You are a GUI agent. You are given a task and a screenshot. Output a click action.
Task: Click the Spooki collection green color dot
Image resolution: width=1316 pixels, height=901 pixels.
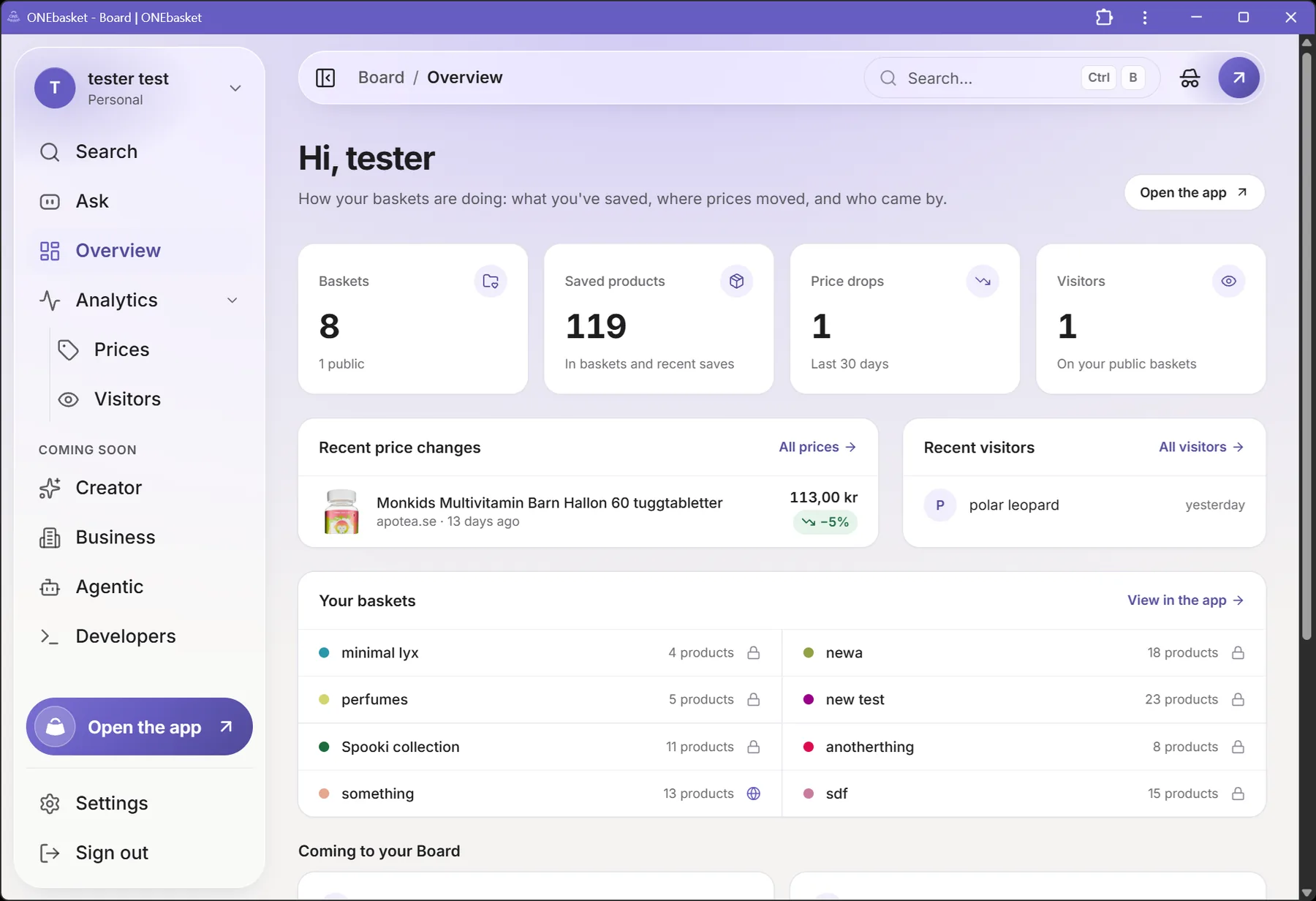[324, 747]
